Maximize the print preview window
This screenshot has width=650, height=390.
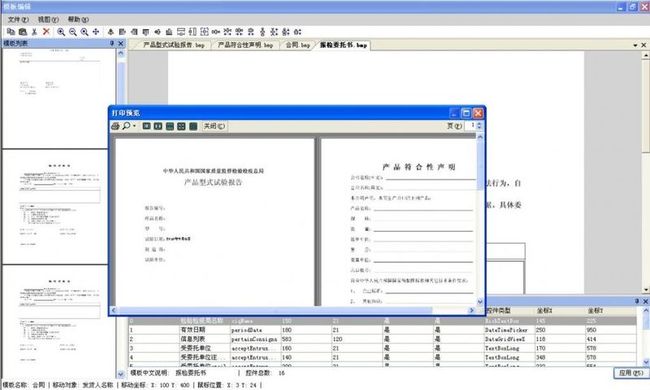[x=466, y=113]
